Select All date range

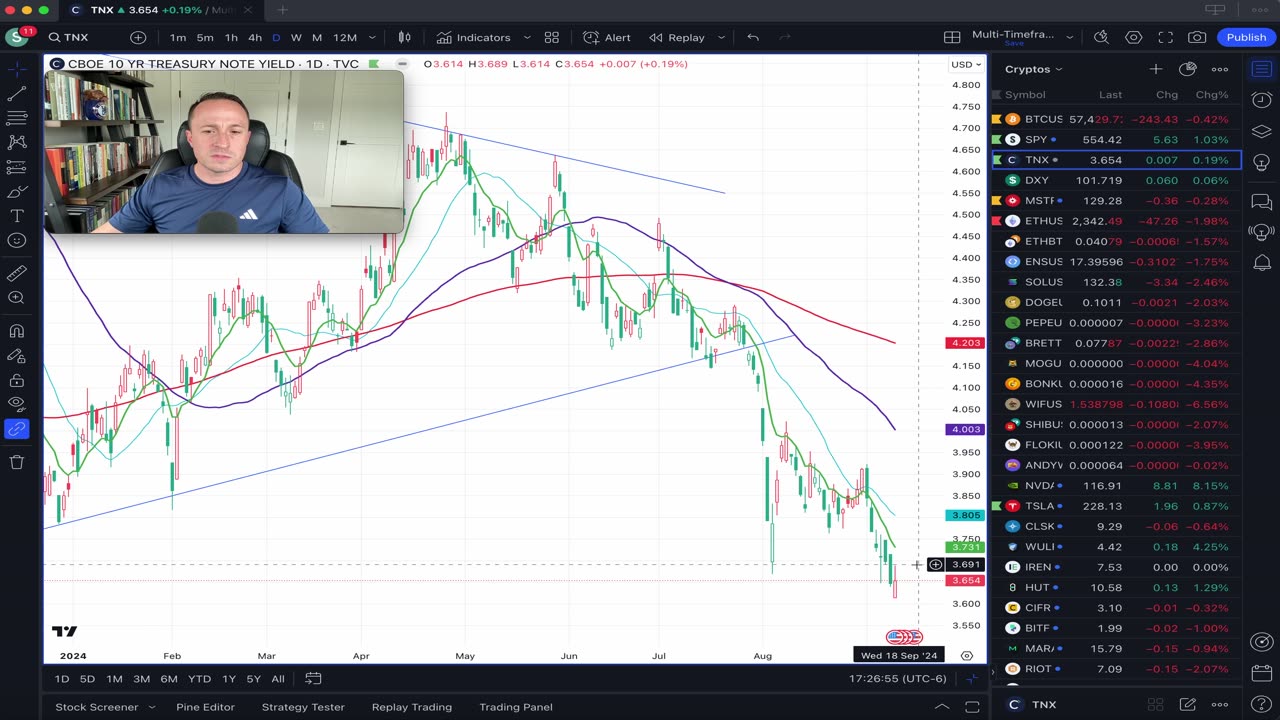[x=278, y=679]
